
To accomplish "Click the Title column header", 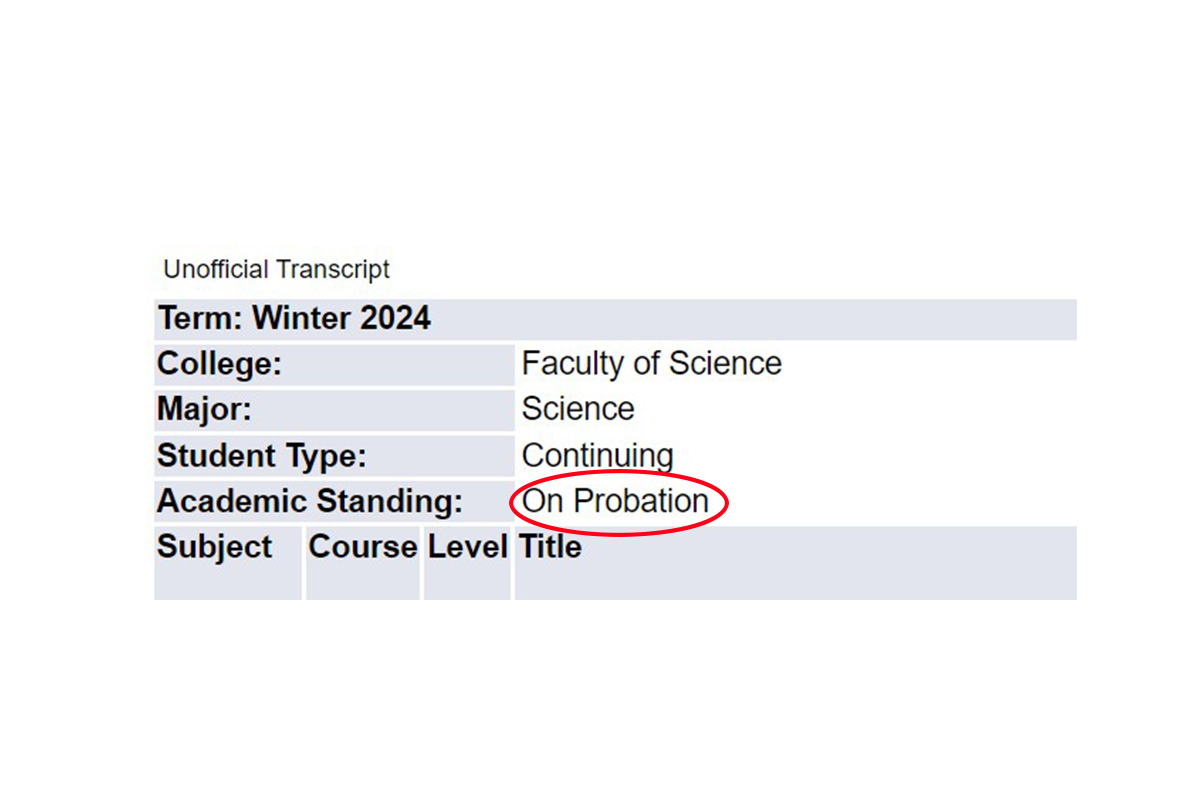I will (x=550, y=547).
